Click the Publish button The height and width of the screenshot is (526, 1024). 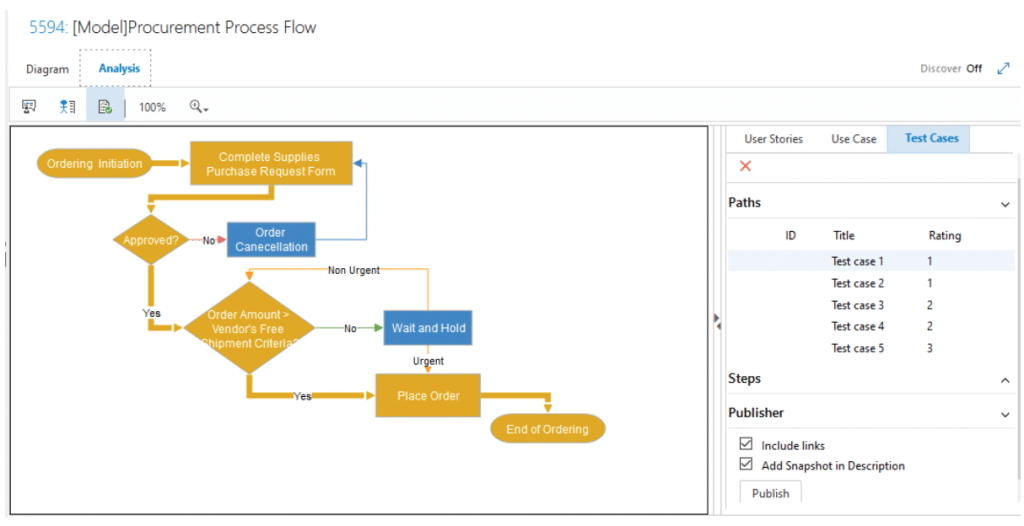[x=771, y=492]
